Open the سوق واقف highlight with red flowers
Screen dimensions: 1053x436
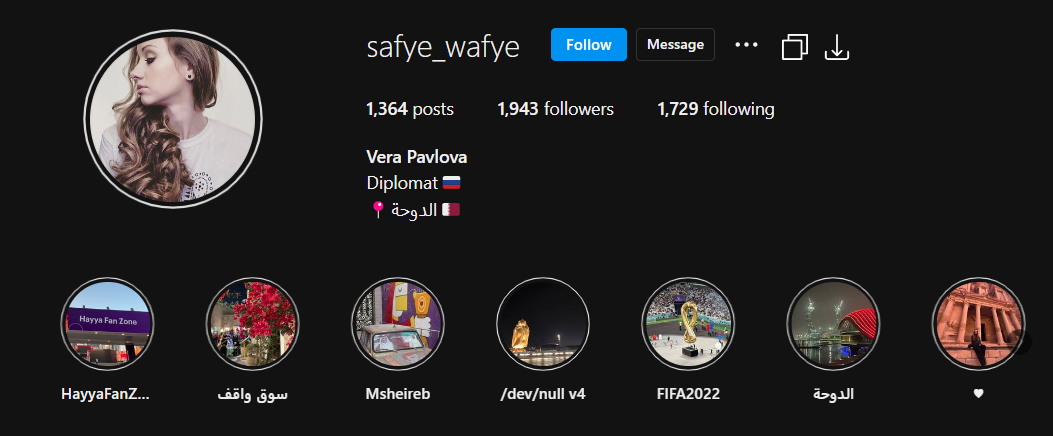click(x=253, y=324)
